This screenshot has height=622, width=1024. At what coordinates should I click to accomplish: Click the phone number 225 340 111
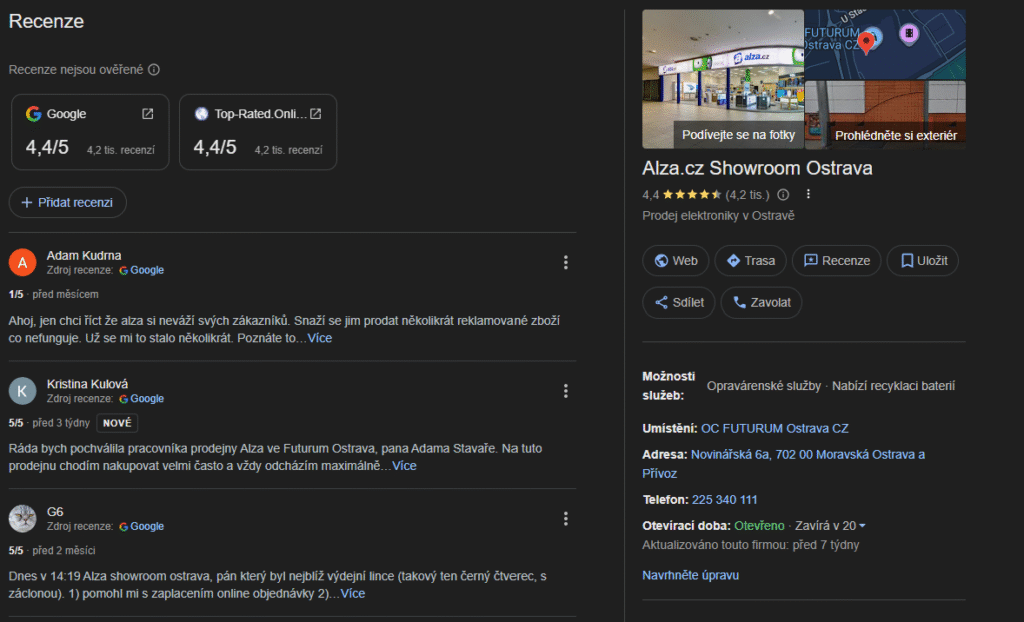point(724,500)
